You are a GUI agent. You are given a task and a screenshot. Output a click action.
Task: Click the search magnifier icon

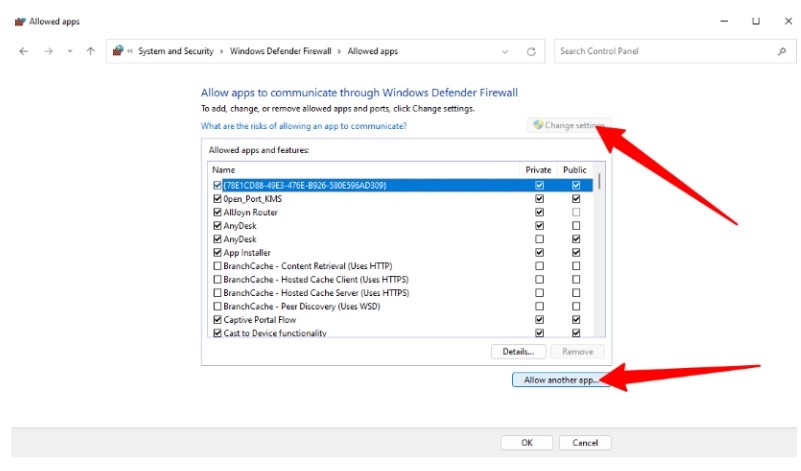(x=782, y=51)
